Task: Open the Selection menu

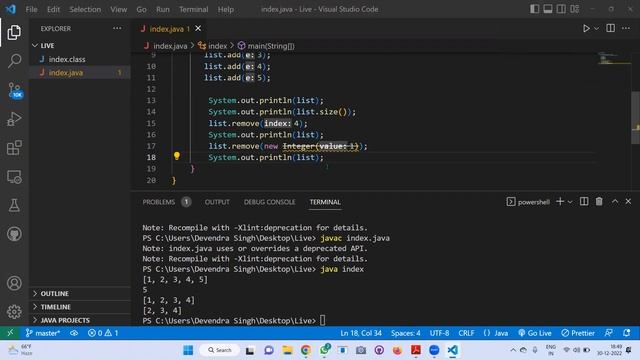Action: pyautogui.click(x=85, y=9)
